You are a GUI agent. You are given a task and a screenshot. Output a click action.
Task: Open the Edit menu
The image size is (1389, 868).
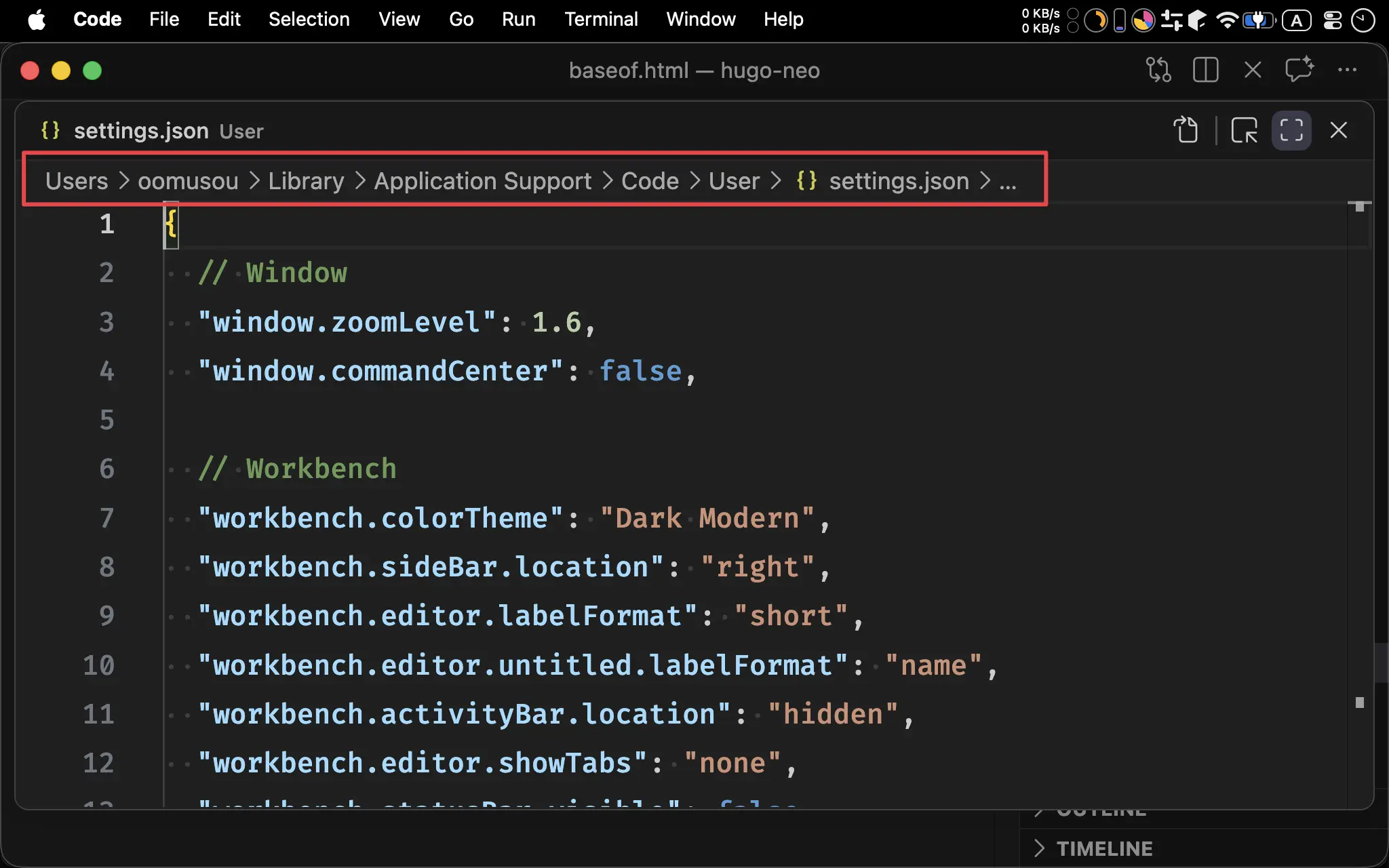[224, 20]
